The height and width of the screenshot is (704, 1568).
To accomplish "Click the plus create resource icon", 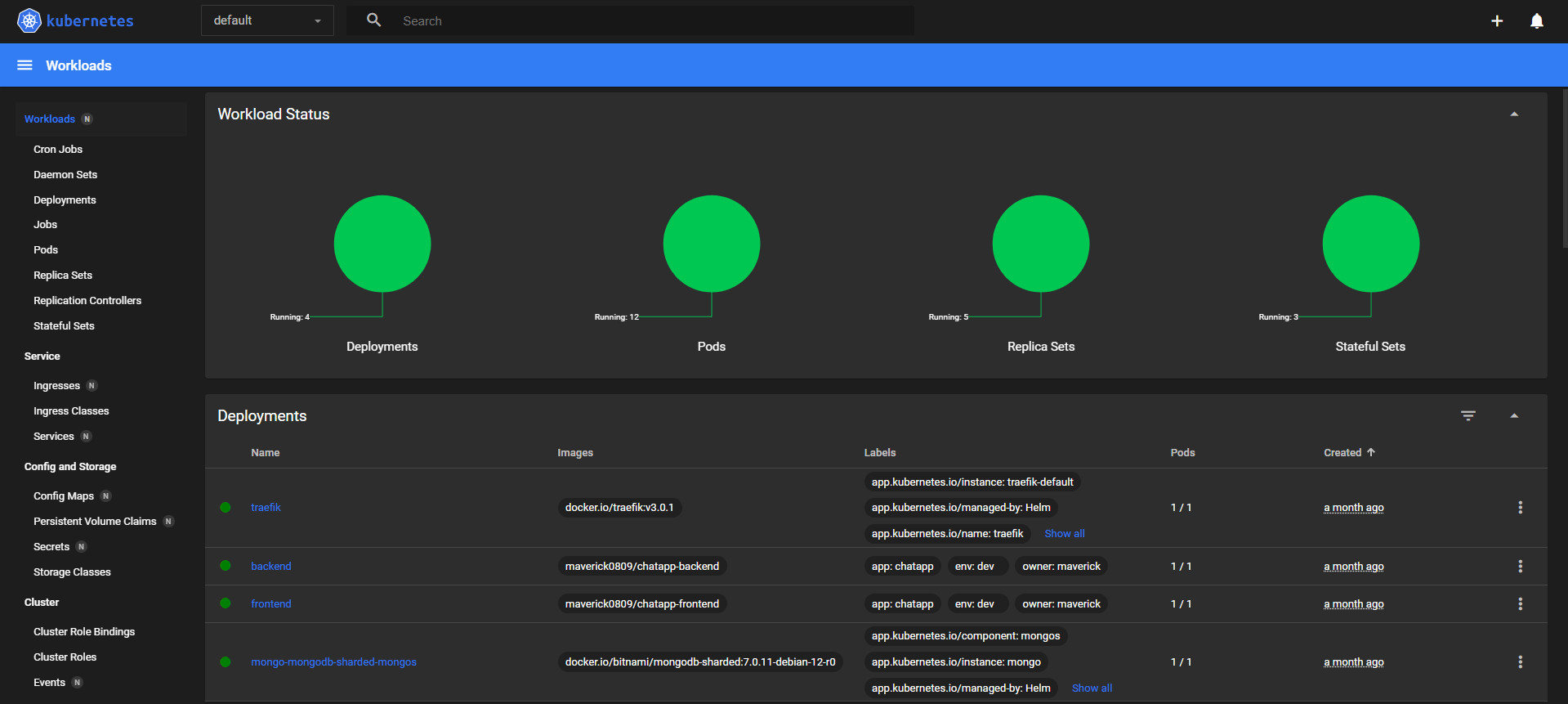I will [1497, 20].
